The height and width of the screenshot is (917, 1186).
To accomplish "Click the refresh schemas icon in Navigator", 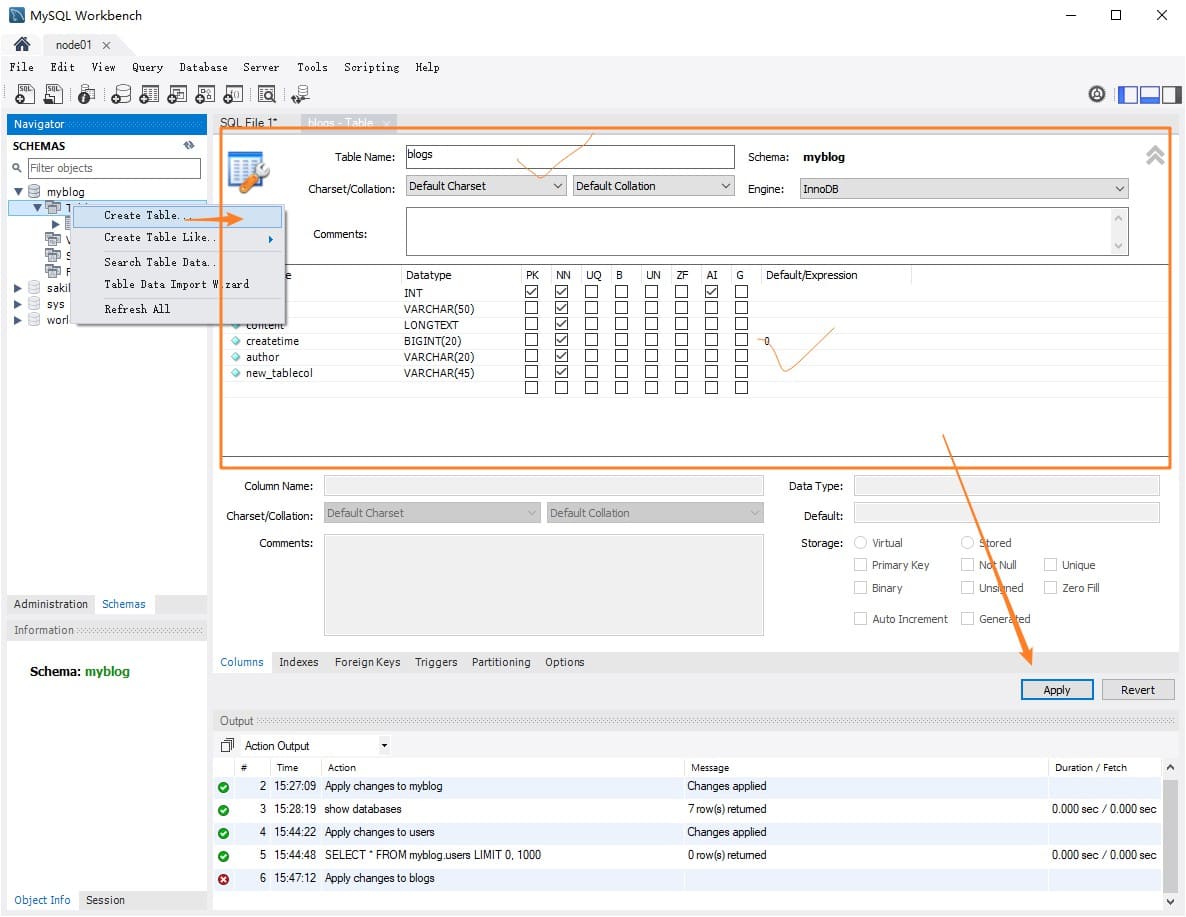I will pyautogui.click(x=189, y=146).
